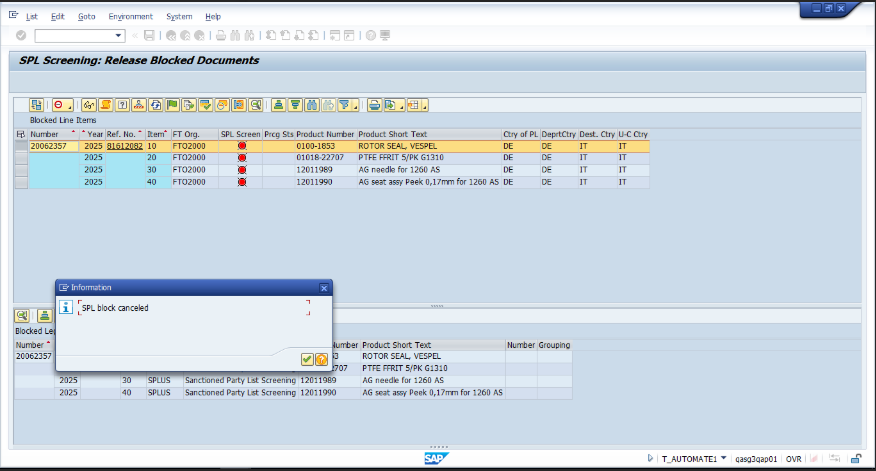876x471 pixels.
Task: Confirm the SPL block canceled message with the green check
Action: pos(307,359)
